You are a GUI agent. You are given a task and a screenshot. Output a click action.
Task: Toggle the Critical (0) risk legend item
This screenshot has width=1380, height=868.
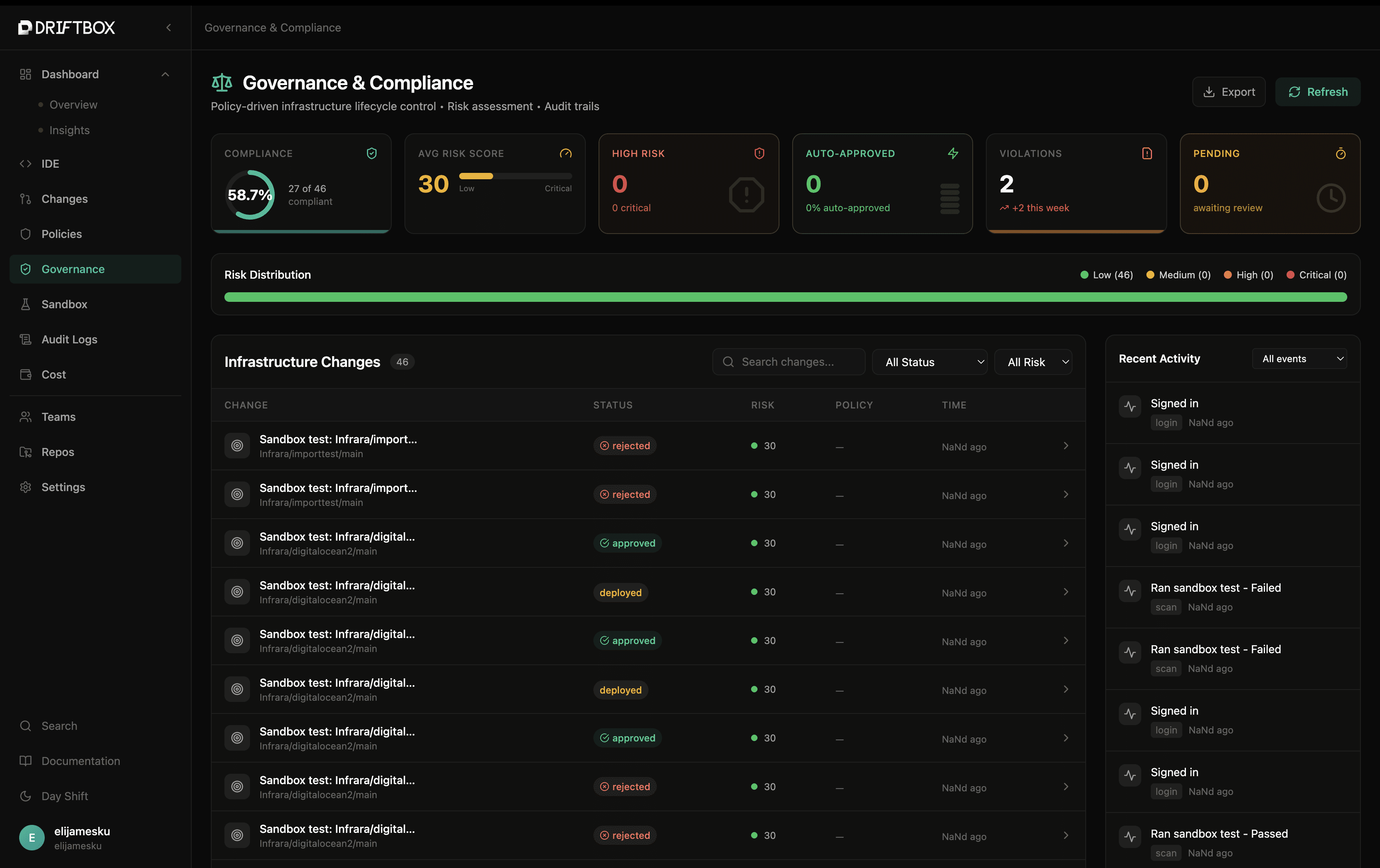pos(1317,275)
